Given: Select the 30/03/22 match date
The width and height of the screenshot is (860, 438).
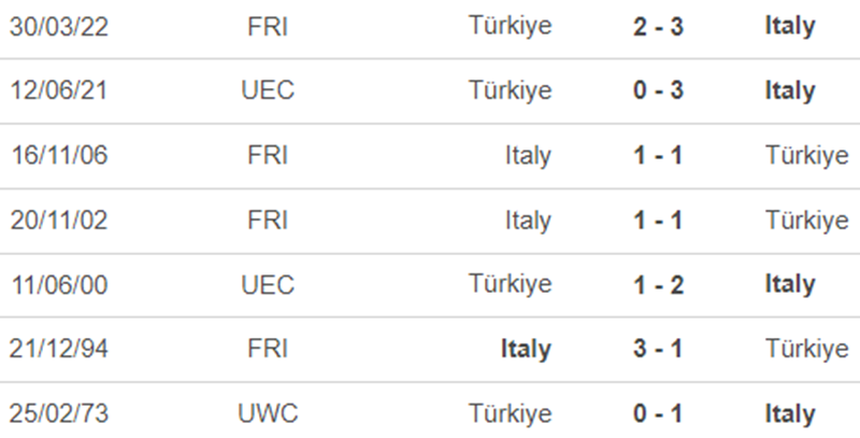Looking at the screenshot, I should coord(59,27).
